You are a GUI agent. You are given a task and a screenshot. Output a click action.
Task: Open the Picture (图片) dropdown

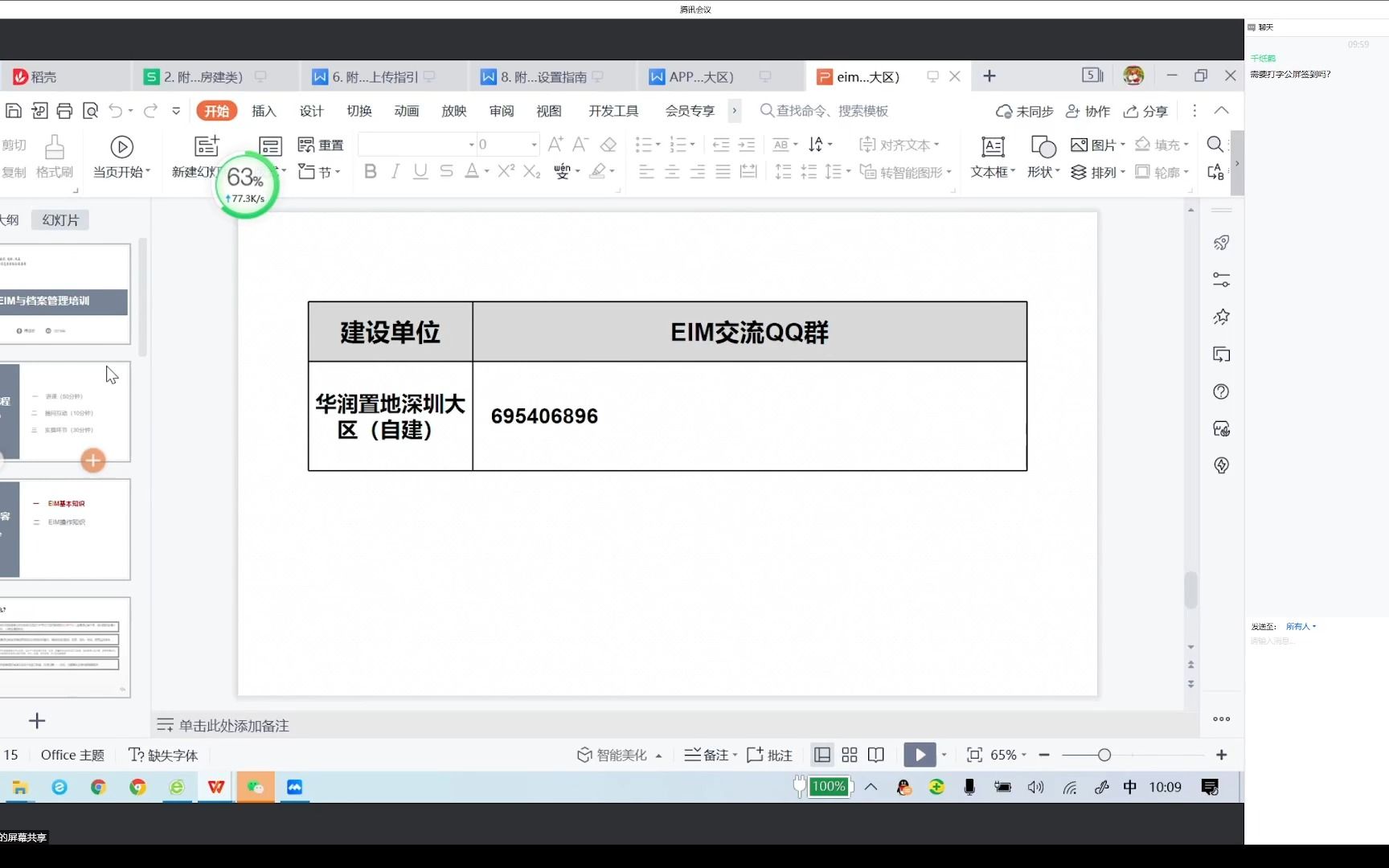tap(1098, 145)
